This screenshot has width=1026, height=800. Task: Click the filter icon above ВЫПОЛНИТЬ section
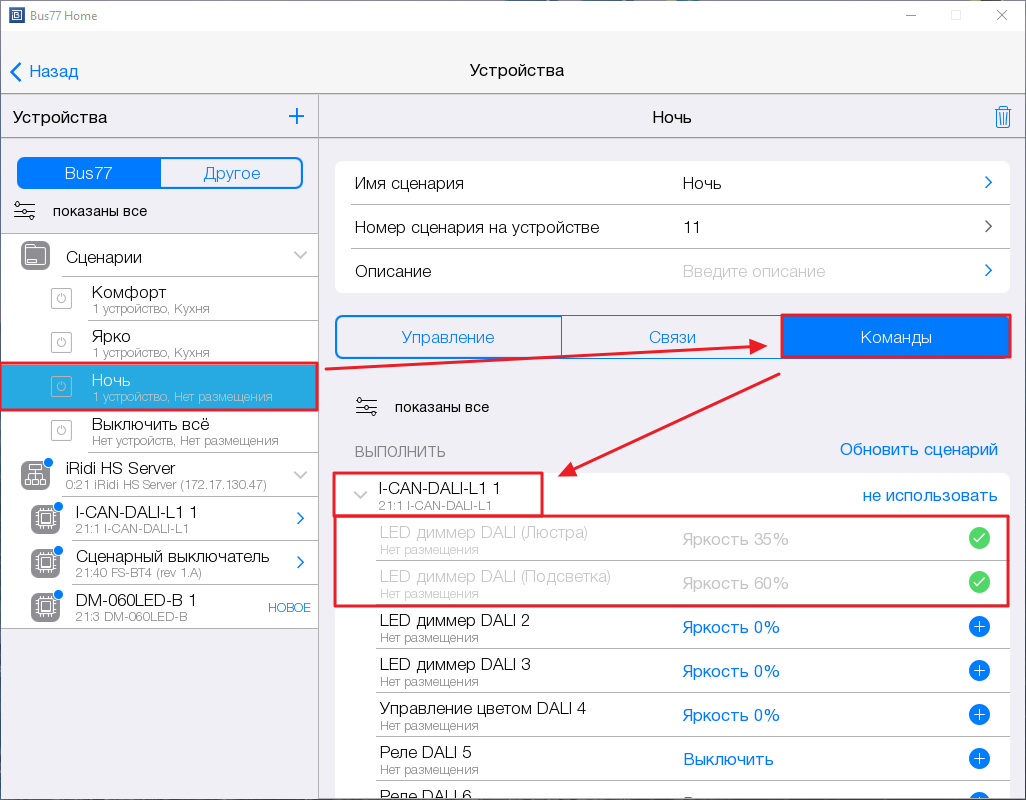[x=367, y=407]
